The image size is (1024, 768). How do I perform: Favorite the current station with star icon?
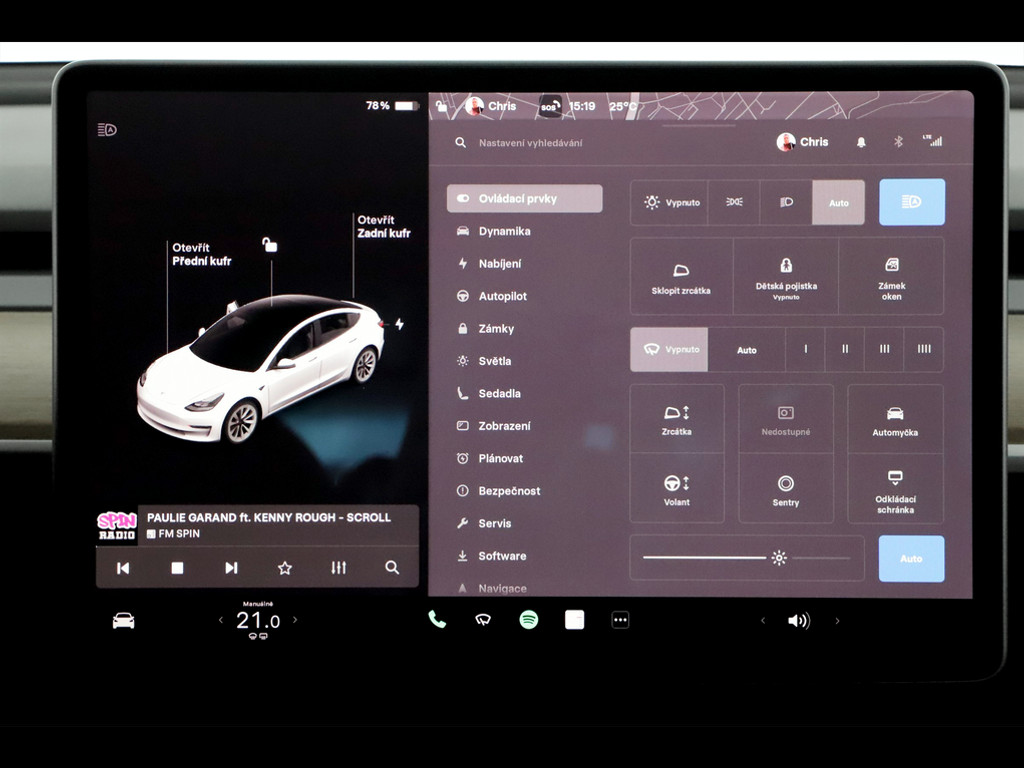click(285, 568)
